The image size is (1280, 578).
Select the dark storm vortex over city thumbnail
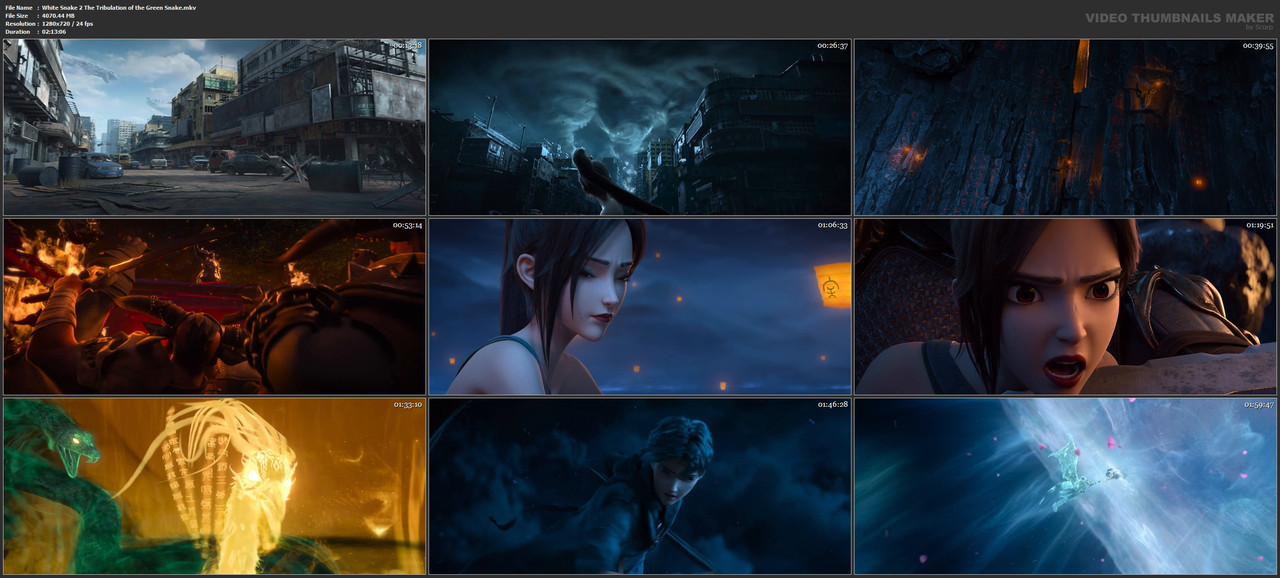coord(640,127)
